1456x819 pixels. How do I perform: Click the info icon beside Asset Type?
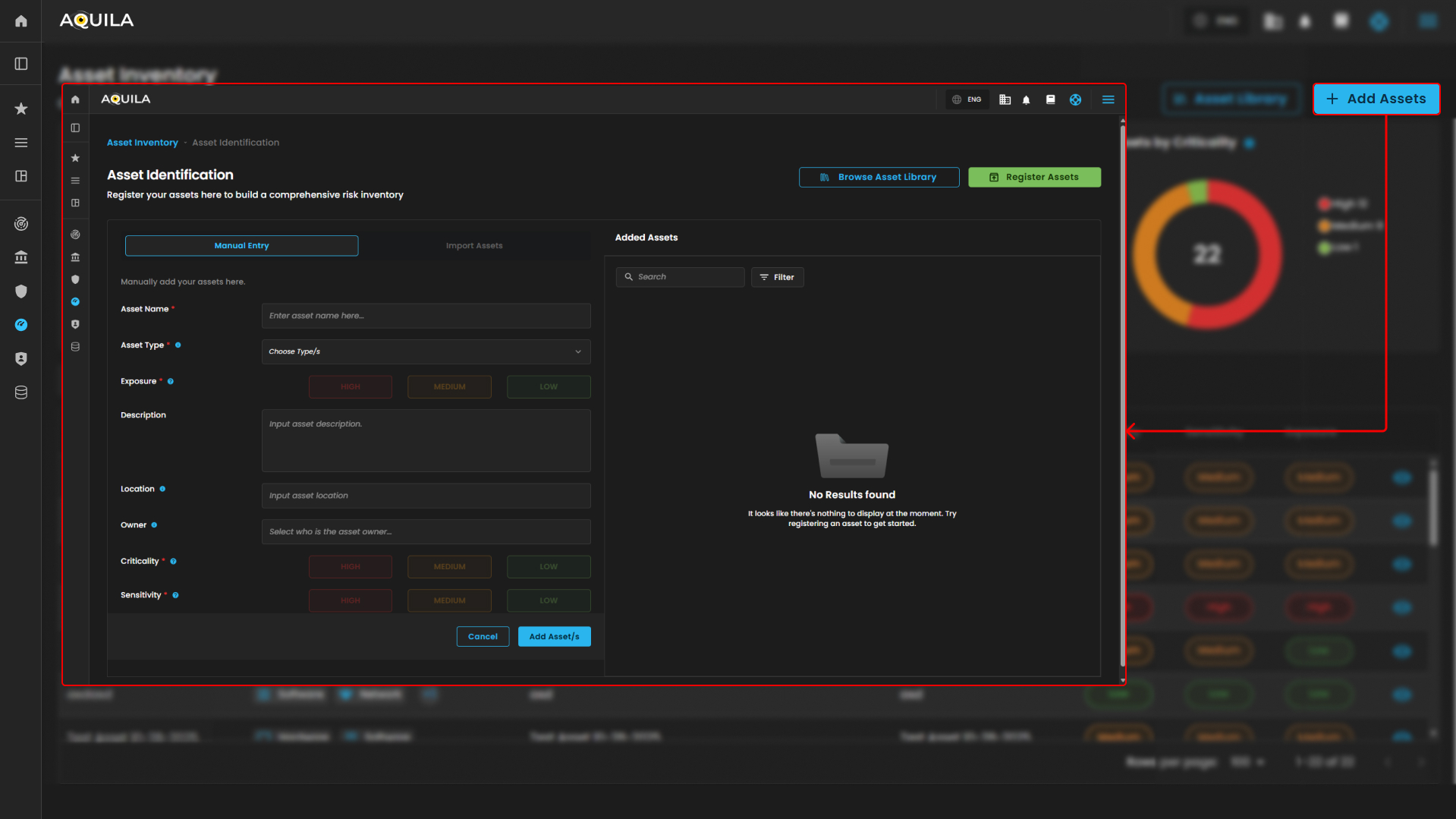pyautogui.click(x=178, y=345)
